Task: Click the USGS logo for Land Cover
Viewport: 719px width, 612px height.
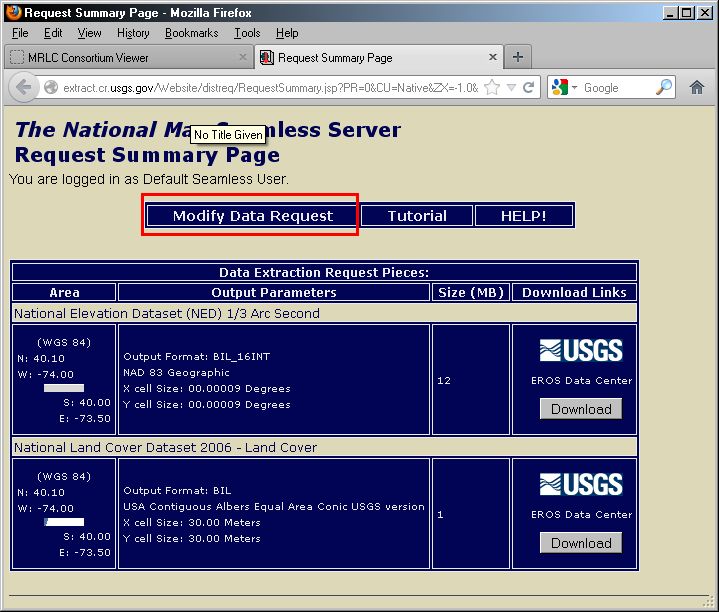Action: click(x=581, y=484)
